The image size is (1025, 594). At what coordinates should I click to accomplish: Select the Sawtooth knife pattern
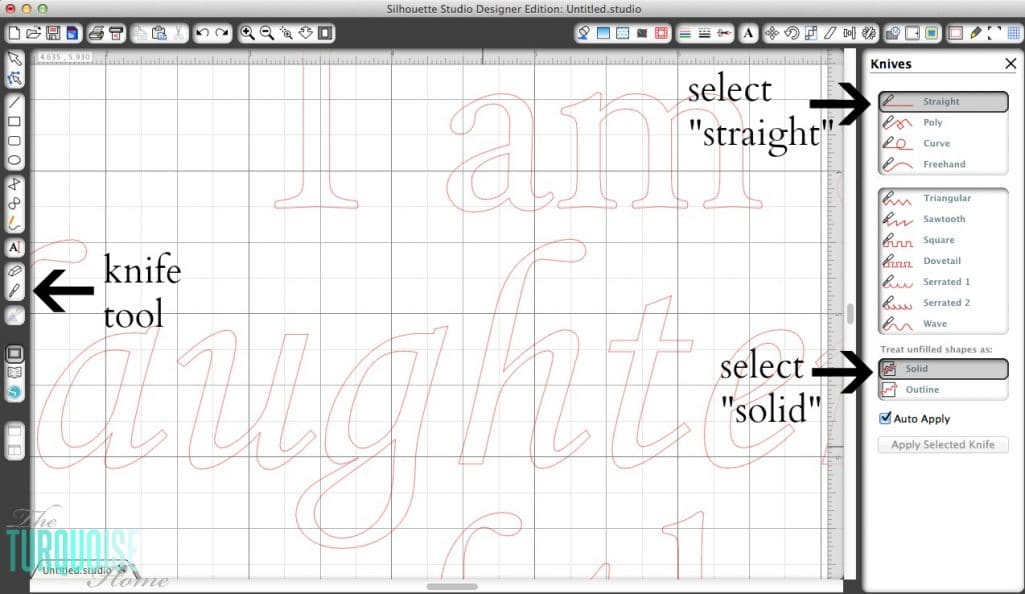943,219
